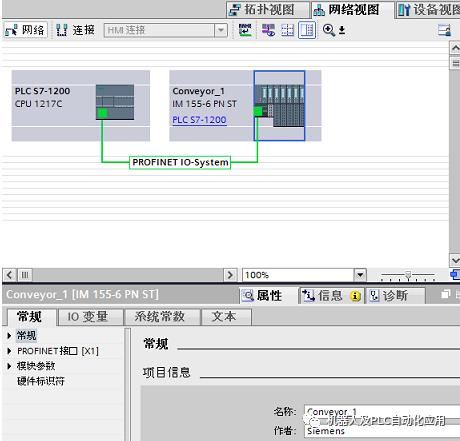Image resolution: width=460 pixels, height=441 pixels.
Task: Click the 网络 (Network) toolbar button
Action: 25,30
